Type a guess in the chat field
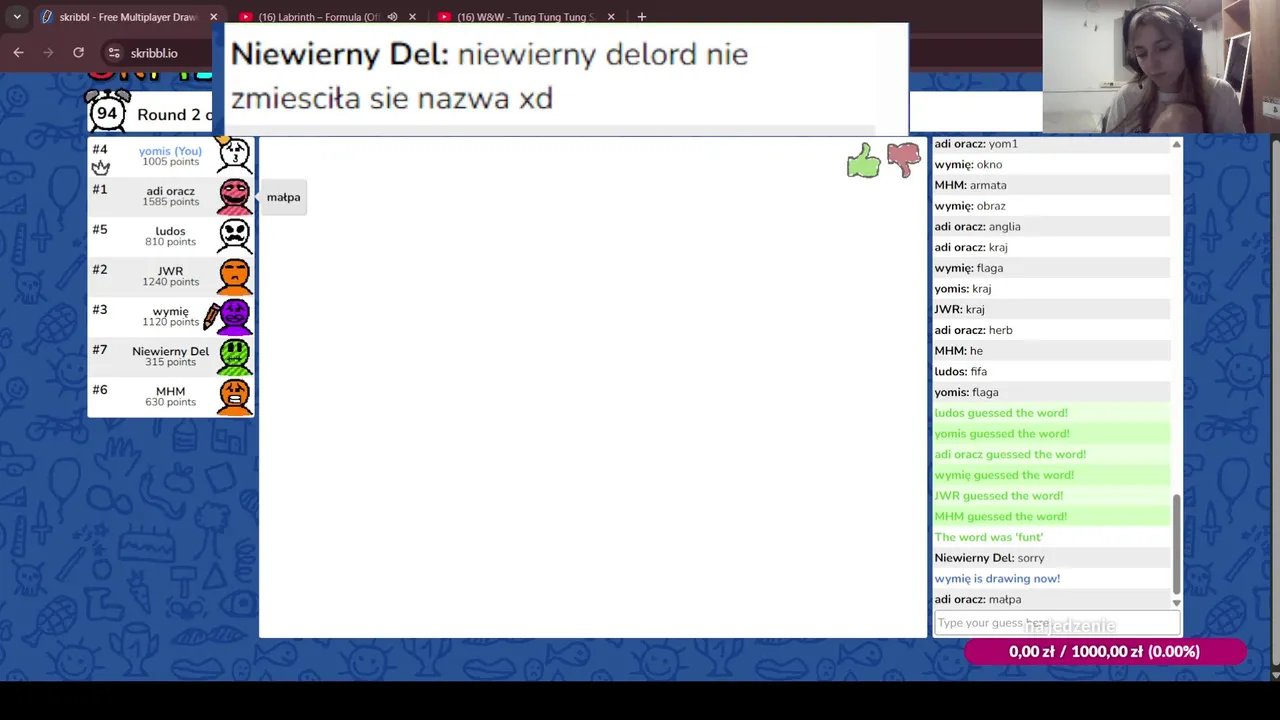This screenshot has height=720, width=1280. point(1057,623)
